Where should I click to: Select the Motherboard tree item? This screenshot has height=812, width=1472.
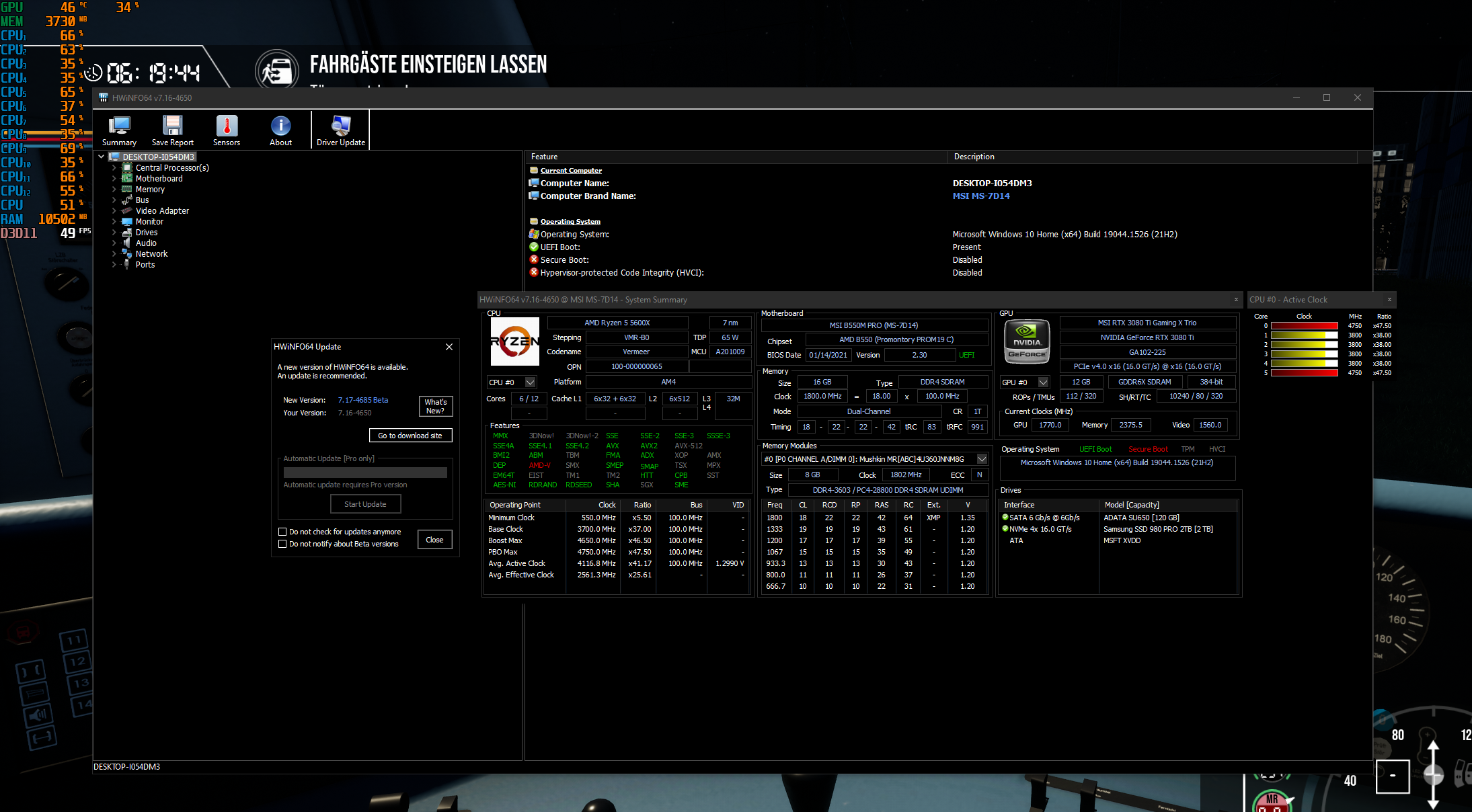pos(159,179)
